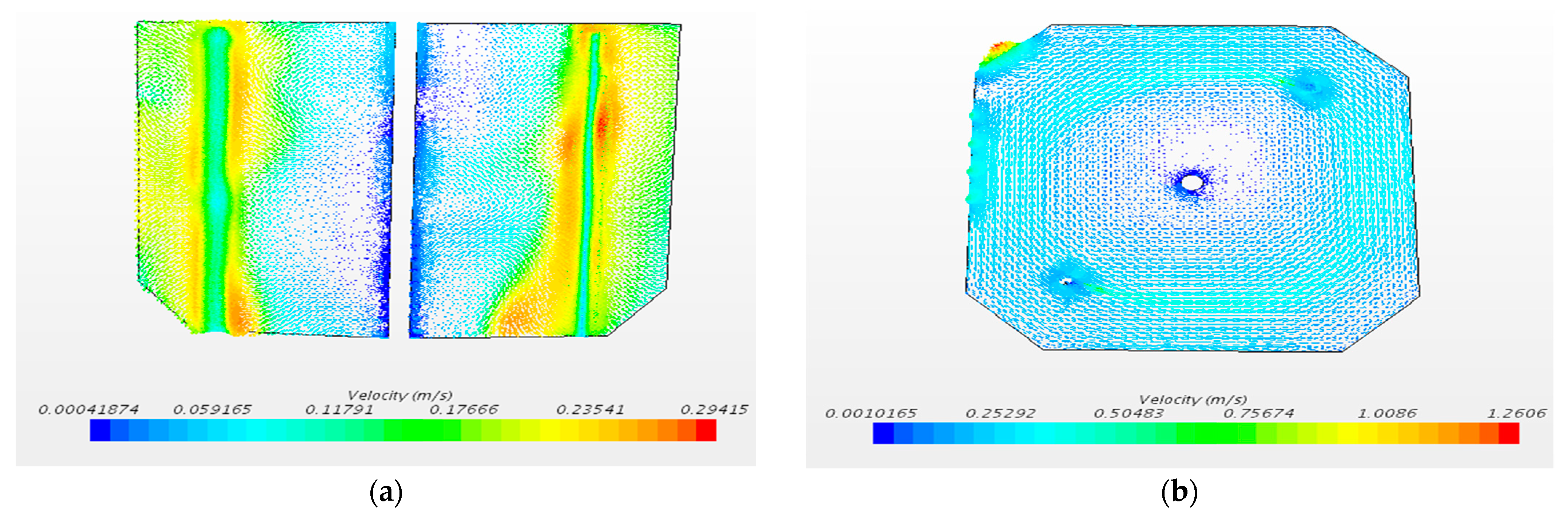Select the 0.29415 legend value
Screen dimensions: 1568x521
pos(713,410)
